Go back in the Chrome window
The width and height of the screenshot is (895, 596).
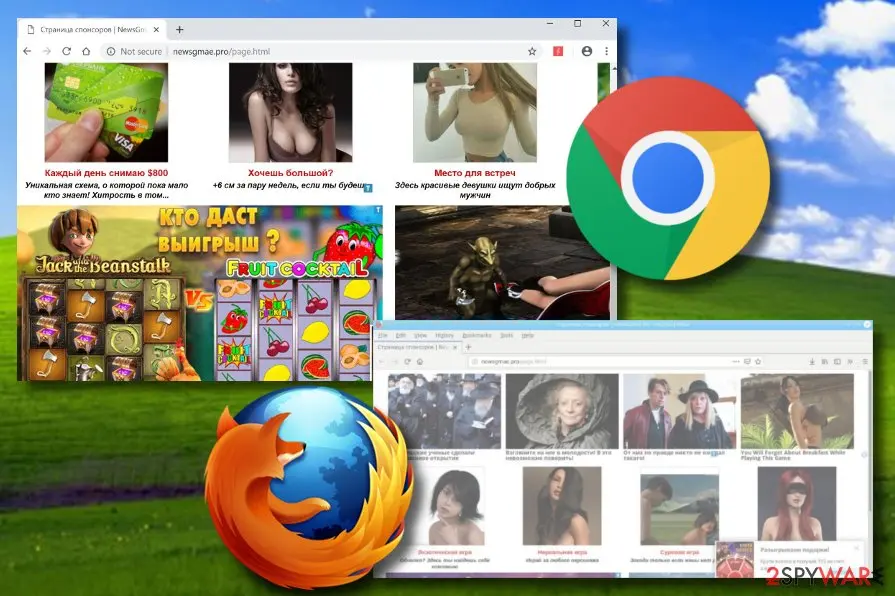coord(27,51)
